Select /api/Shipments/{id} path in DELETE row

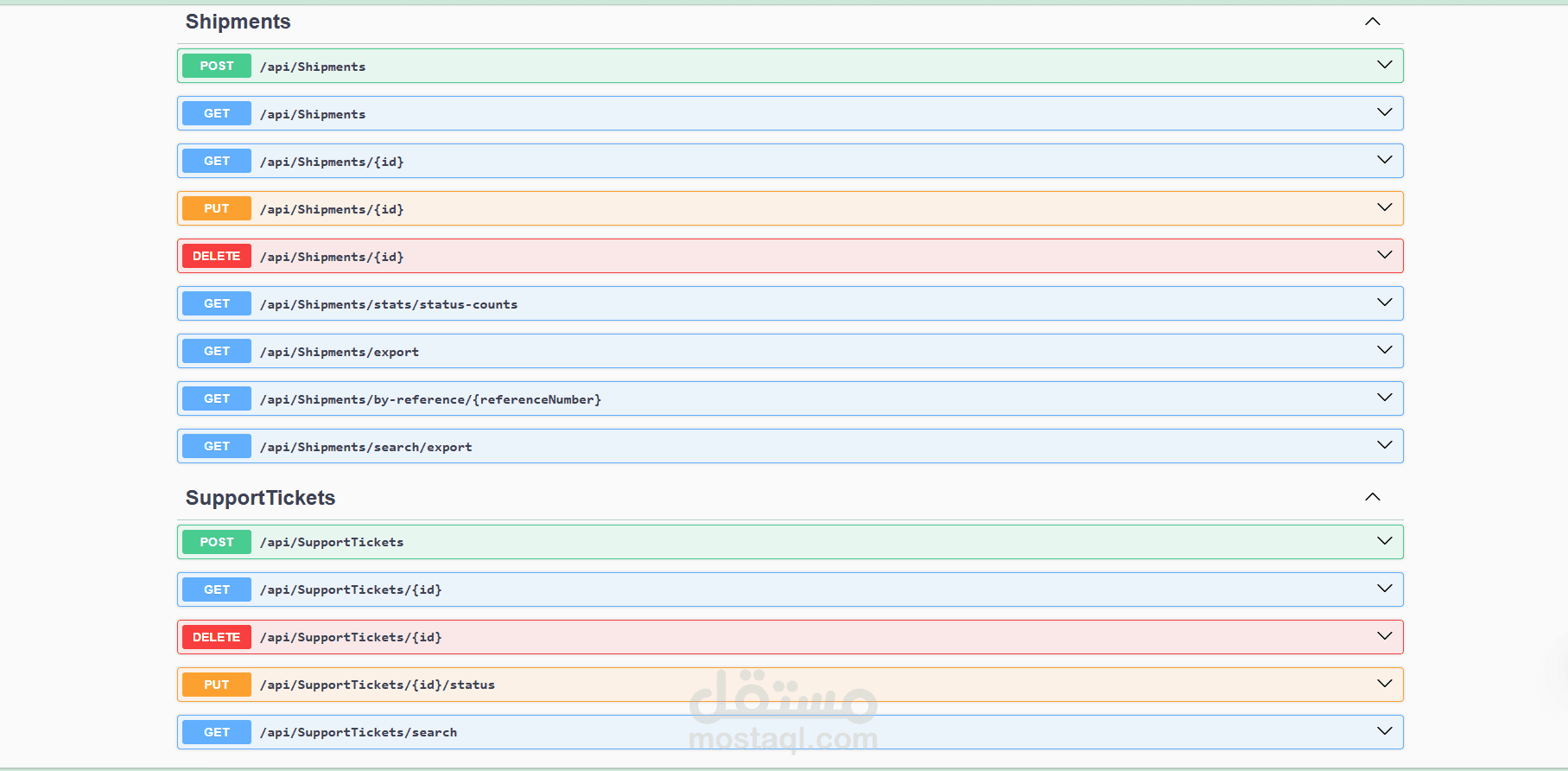(332, 257)
